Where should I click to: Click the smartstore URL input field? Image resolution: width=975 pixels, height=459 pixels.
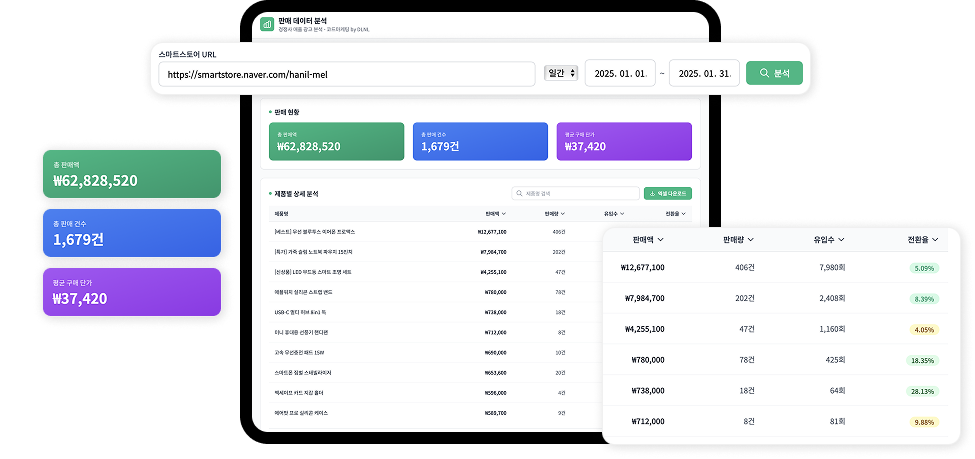(x=347, y=74)
